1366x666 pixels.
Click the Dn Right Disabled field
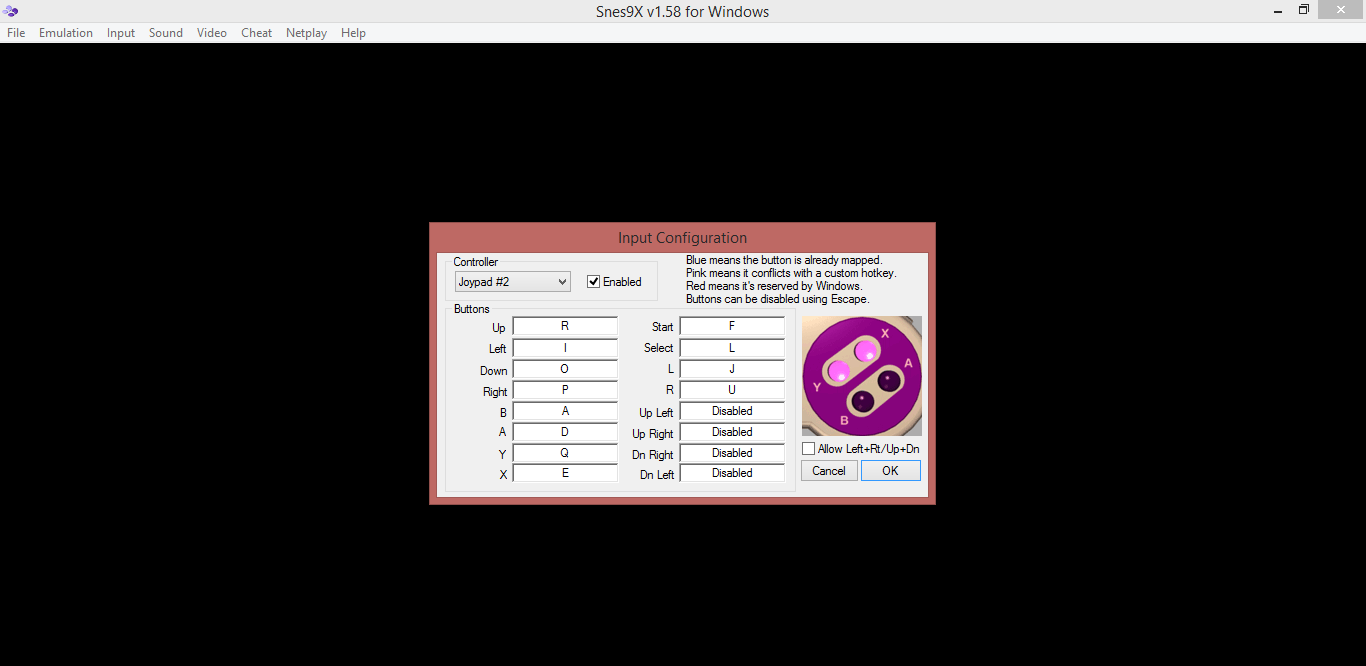pos(732,453)
